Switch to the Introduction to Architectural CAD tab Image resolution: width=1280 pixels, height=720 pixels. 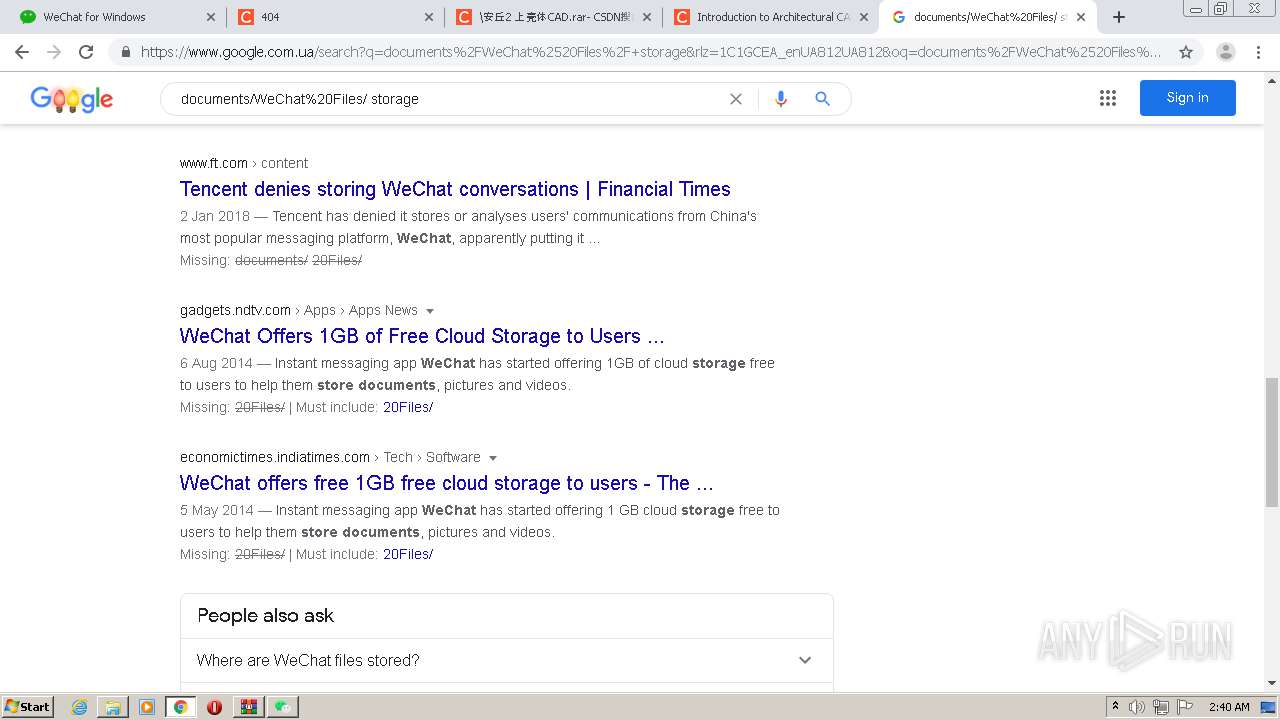[x=771, y=17]
